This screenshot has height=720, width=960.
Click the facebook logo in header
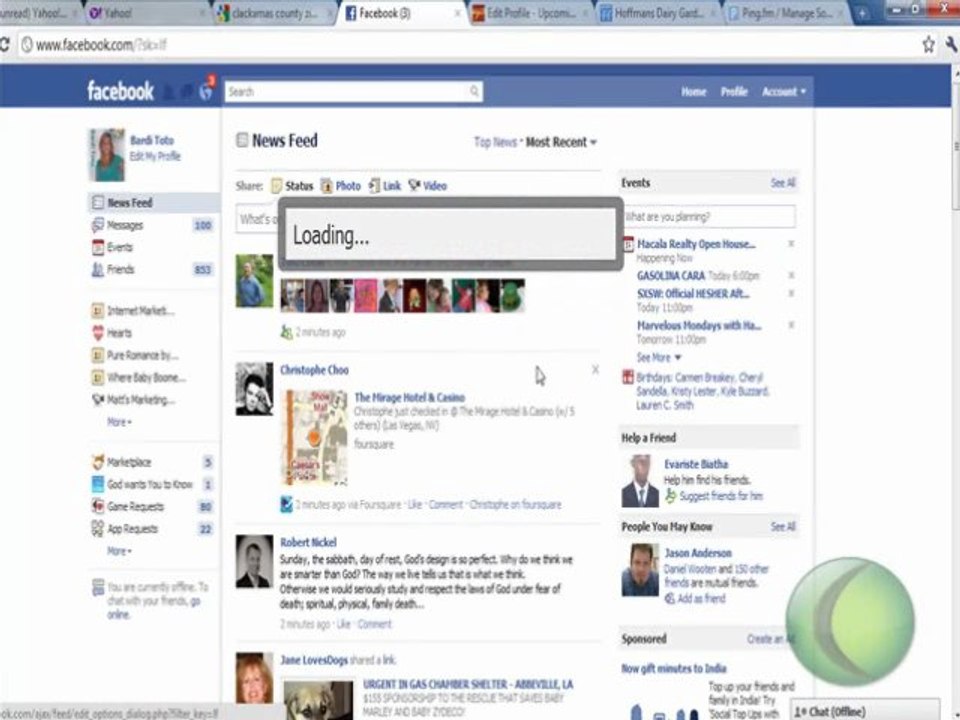coord(121,91)
